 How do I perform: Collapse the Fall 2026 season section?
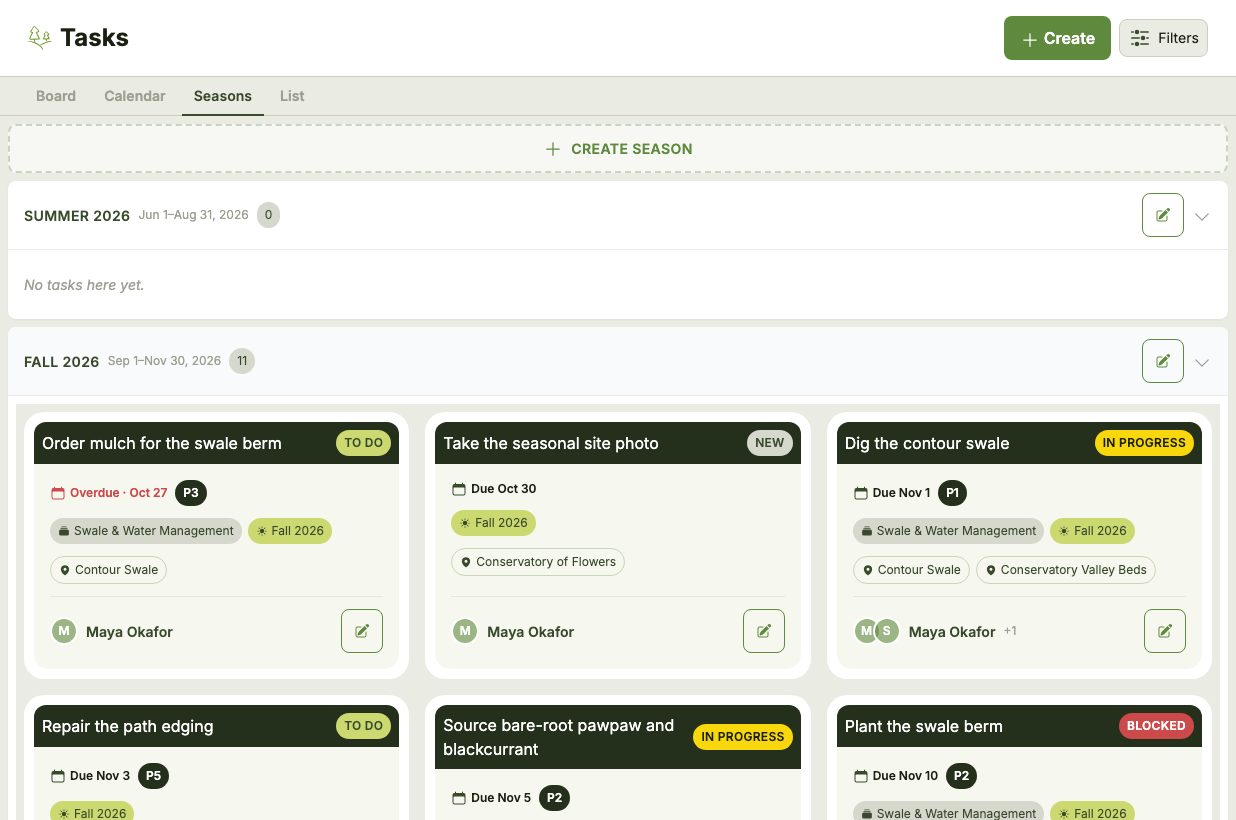point(1202,362)
